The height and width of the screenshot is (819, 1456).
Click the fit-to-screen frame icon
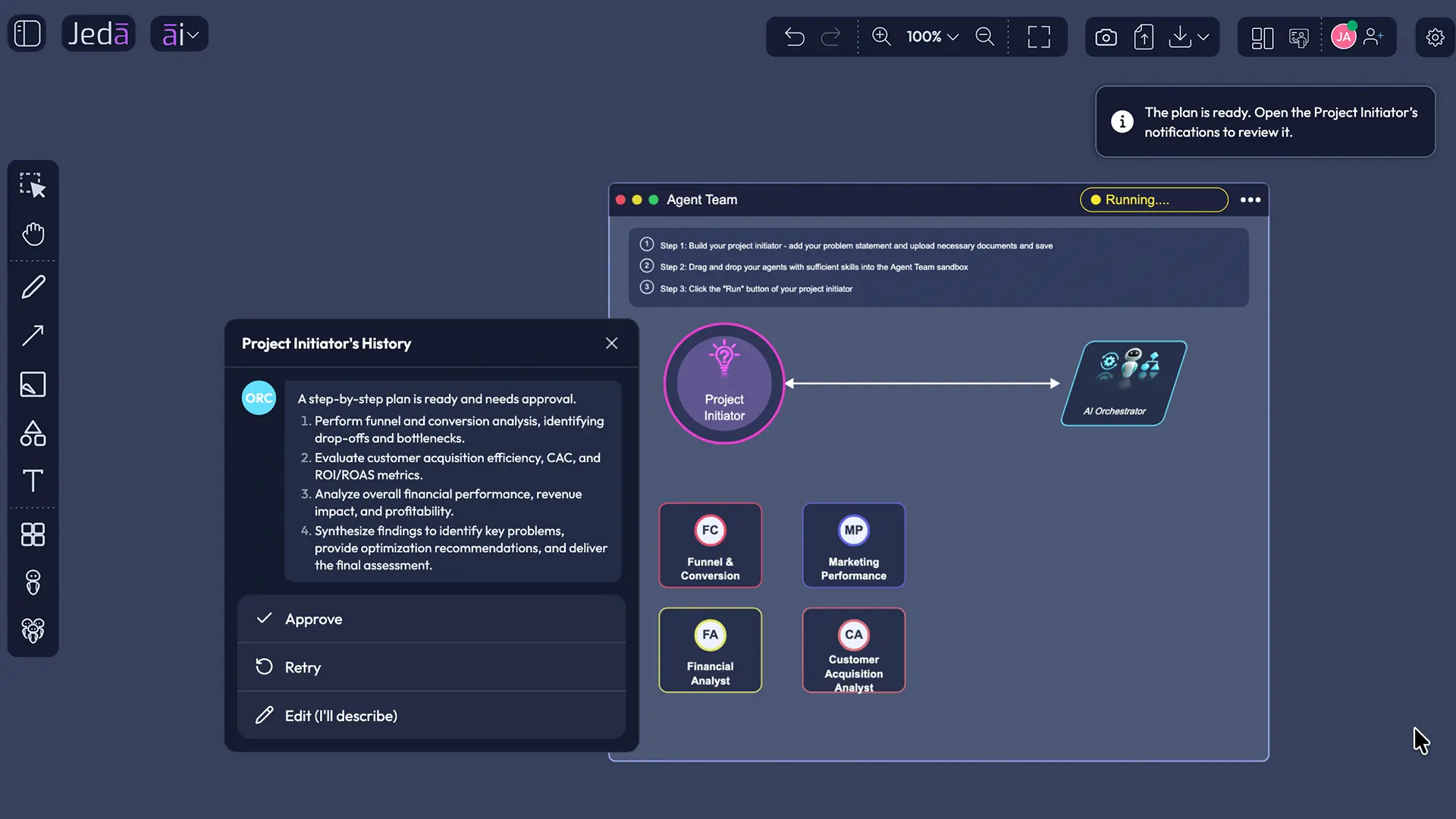tap(1039, 36)
